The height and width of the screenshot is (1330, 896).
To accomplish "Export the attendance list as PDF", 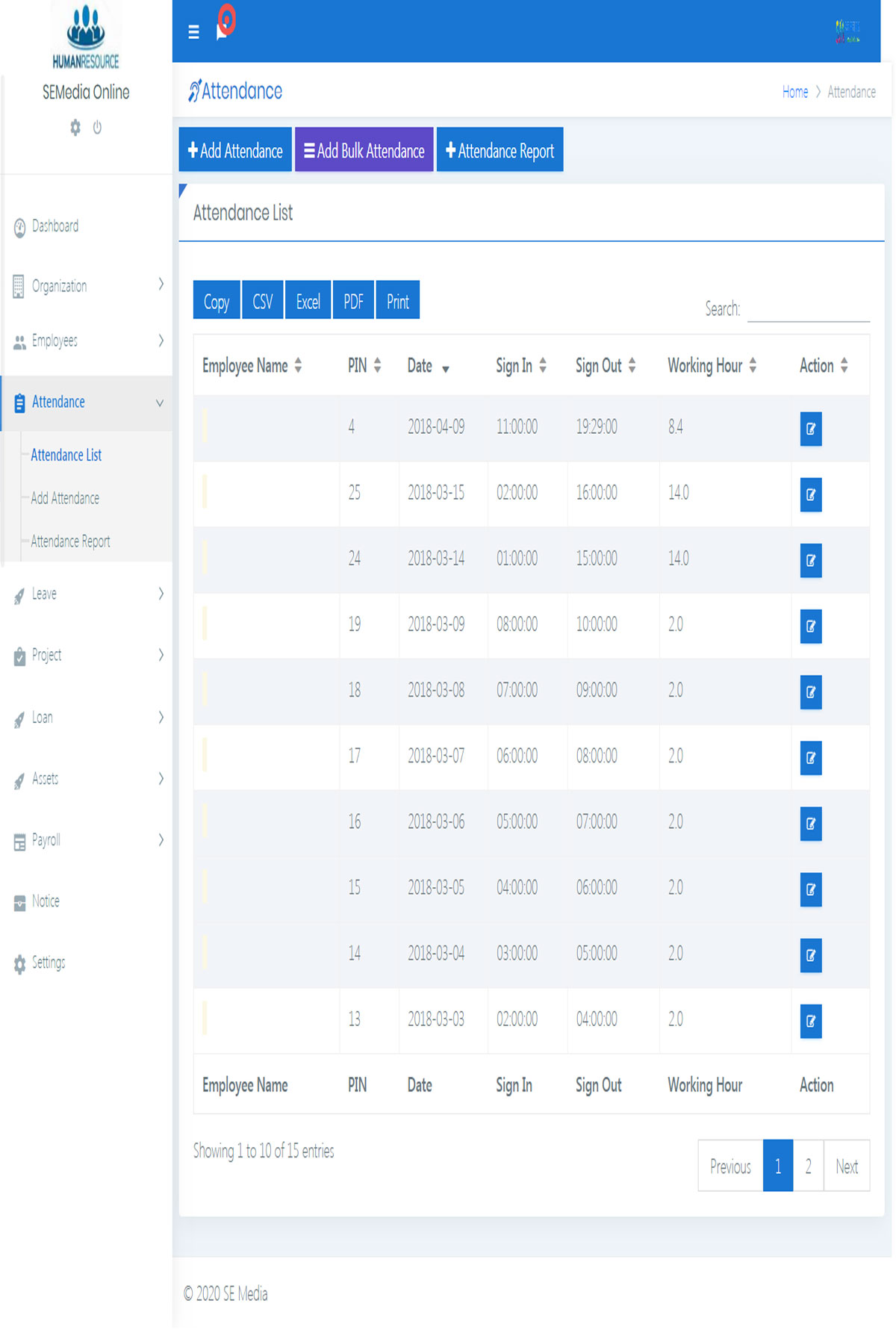I will [x=353, y=300].
